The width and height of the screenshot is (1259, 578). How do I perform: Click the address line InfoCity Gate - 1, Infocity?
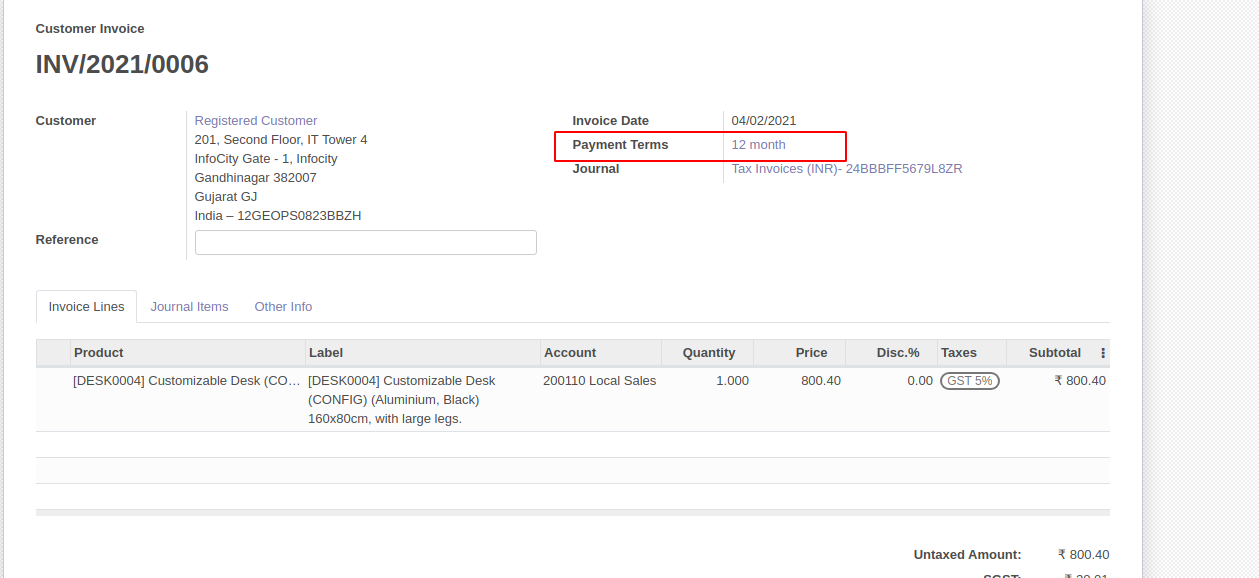pyautogui.click(x=266, y=159)
